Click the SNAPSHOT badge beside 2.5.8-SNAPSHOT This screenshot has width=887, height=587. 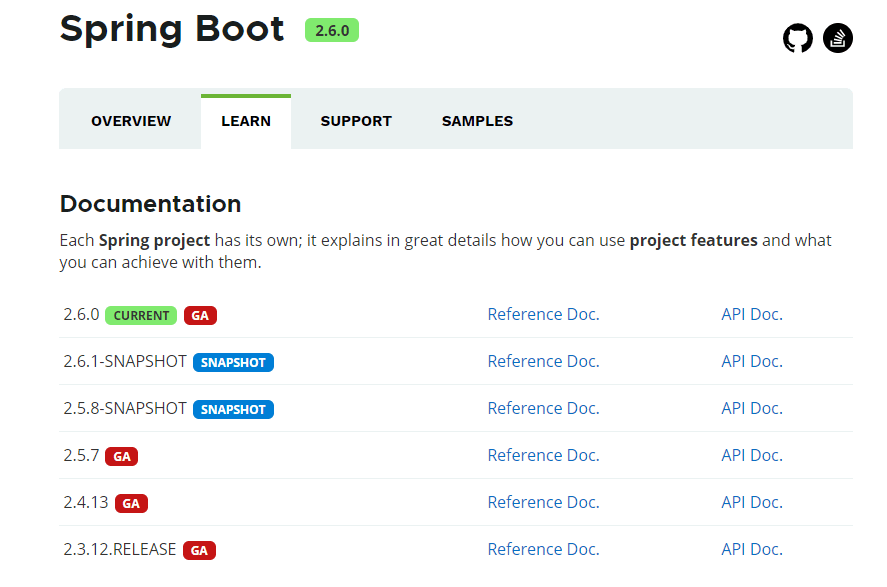pos(233,409)
